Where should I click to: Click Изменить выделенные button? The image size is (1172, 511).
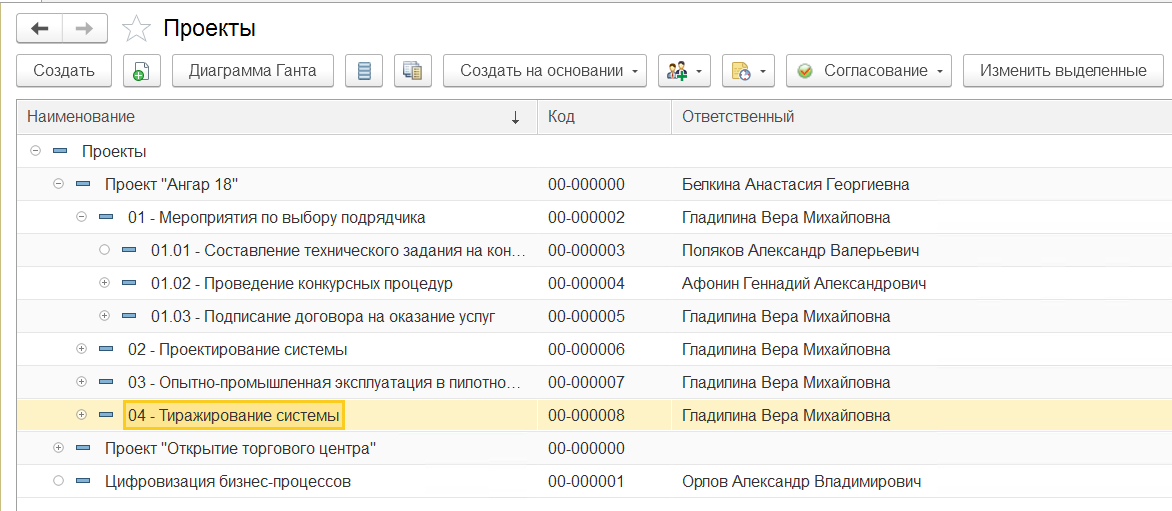coord(1062,71)
